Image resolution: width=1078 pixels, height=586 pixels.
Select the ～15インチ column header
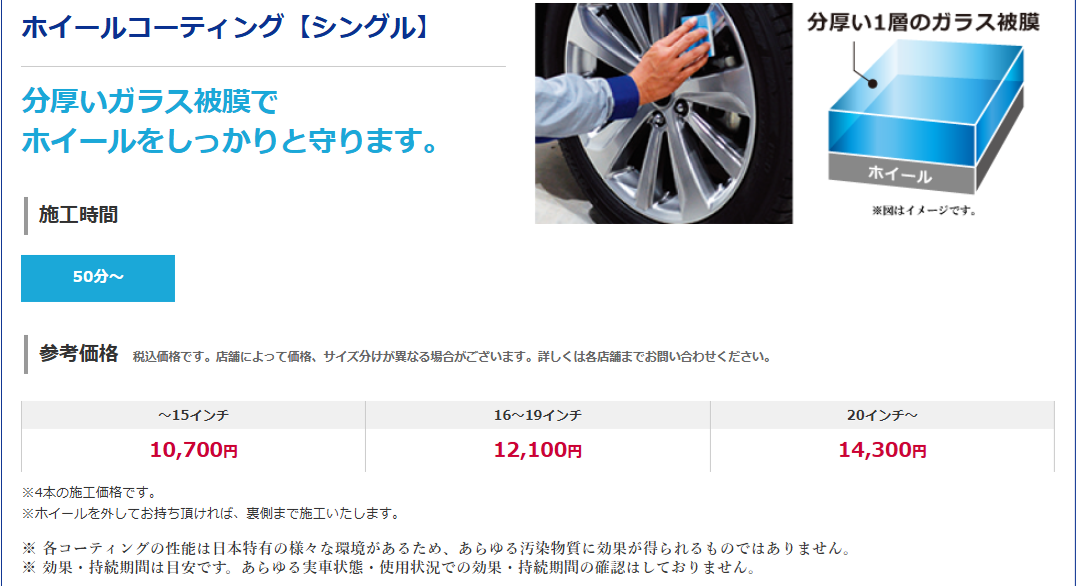click(194, 415)
